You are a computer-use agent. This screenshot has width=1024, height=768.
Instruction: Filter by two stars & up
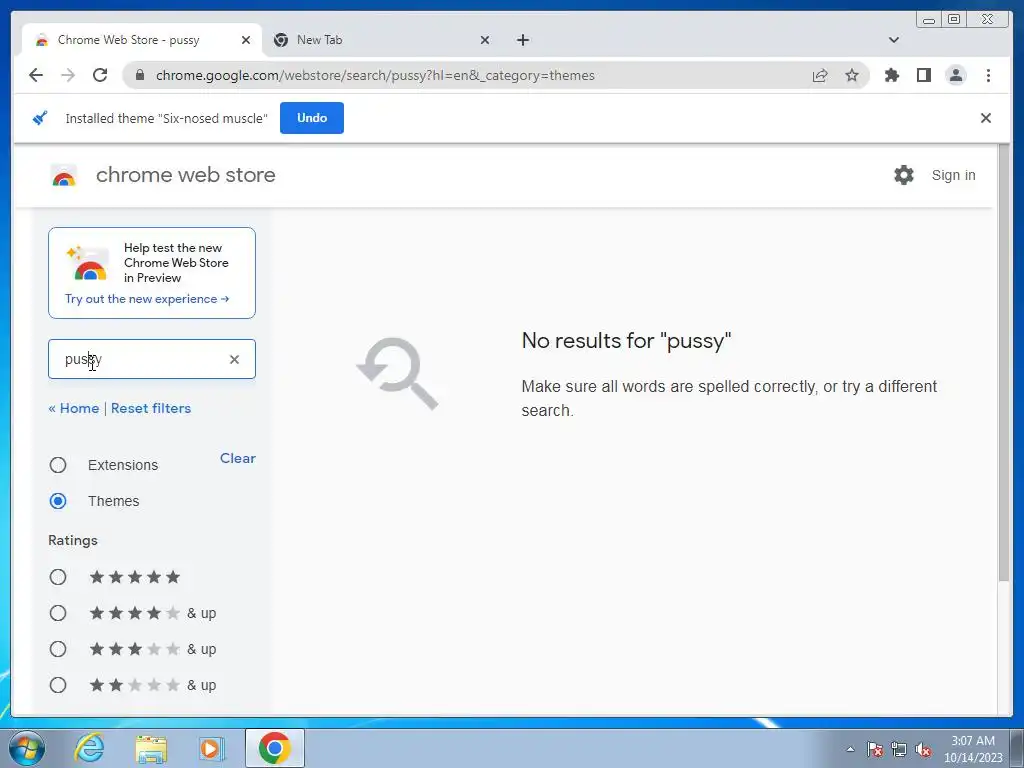pos(58,685)
